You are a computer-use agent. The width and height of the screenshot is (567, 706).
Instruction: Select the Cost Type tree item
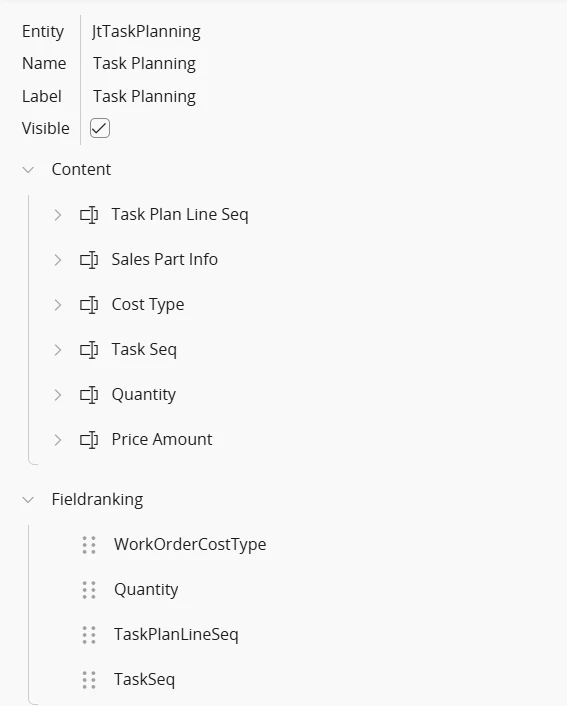click(x=148, y=305)
